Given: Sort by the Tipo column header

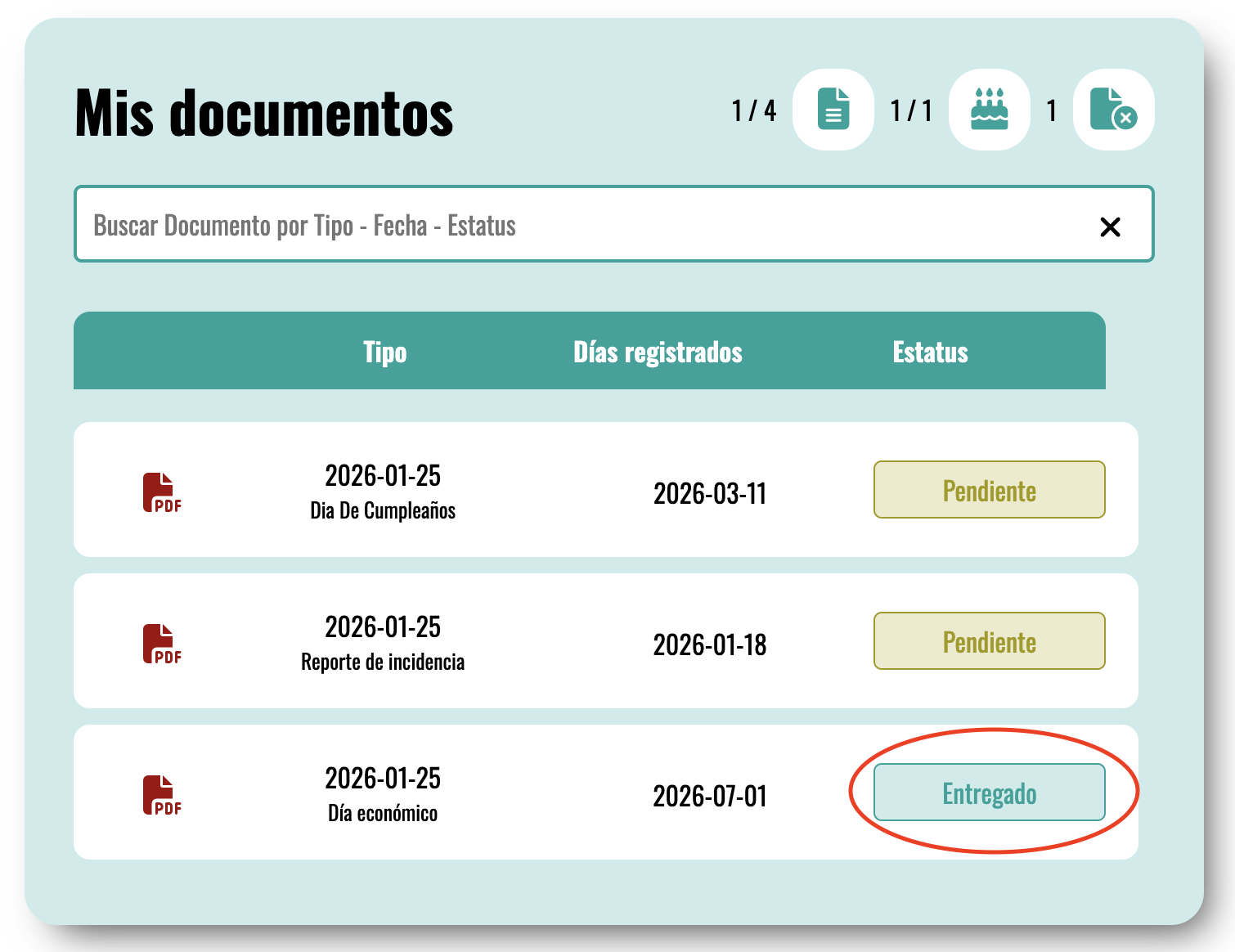Looking at the screenshot, I should tap(384, 352).
